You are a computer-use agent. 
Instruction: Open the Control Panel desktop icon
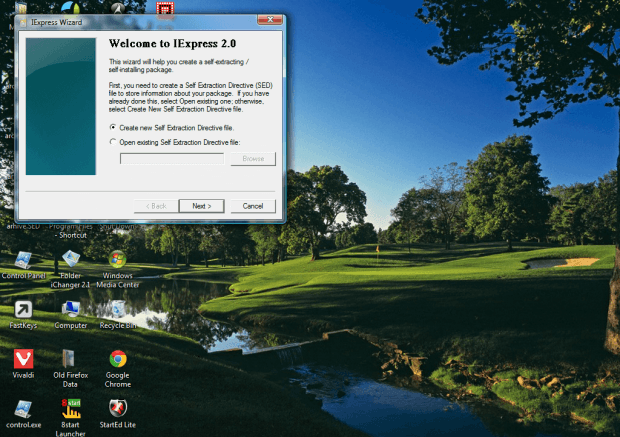pyautogui.click(x=22, y=261)
